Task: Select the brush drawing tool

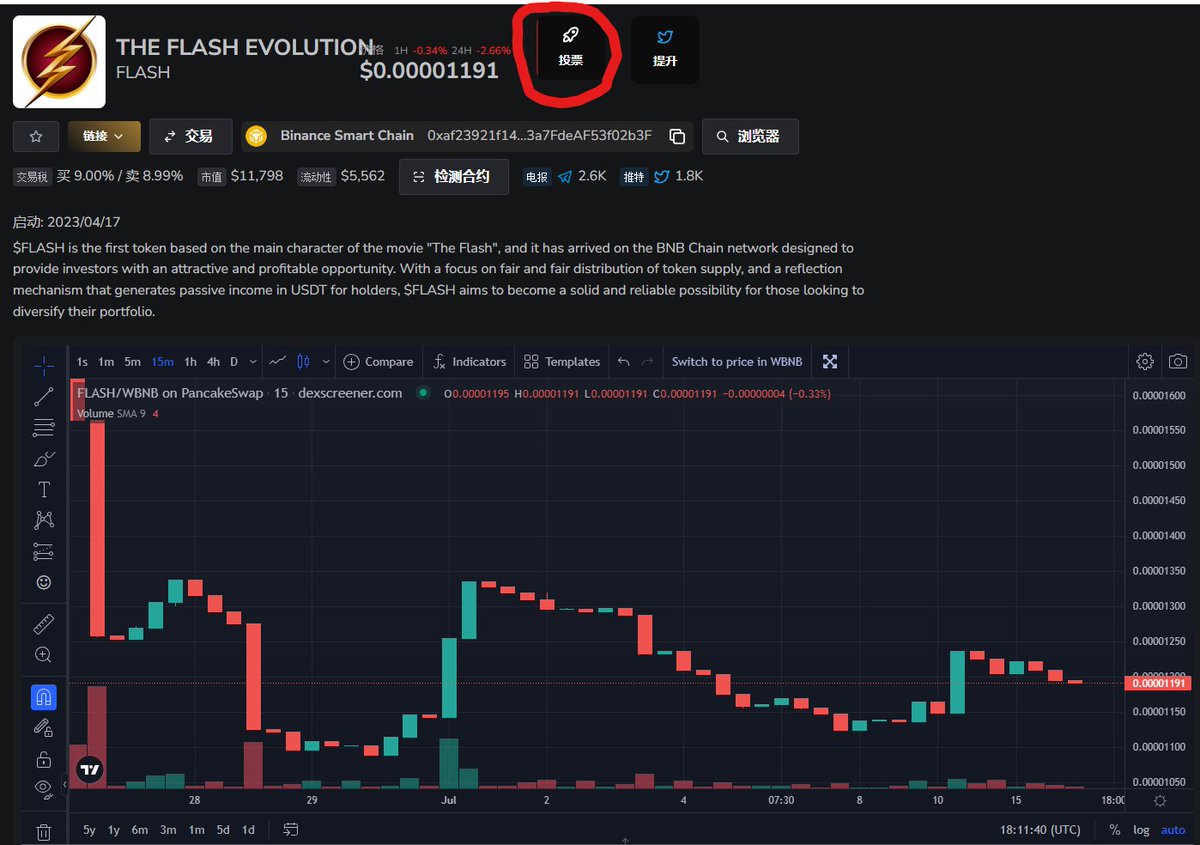Action: pos(44,459)
